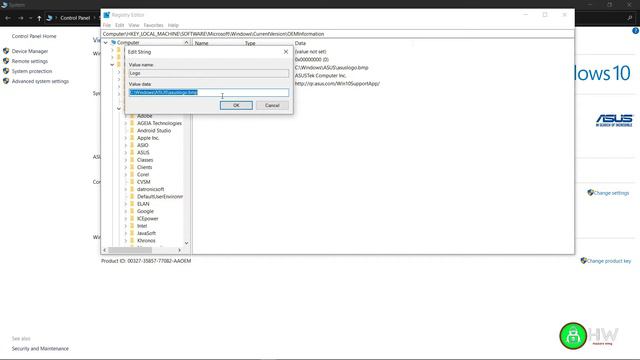This screenshot has width=640, height=360.
Task: Click the Value data input field
Action: click(x=209, y=93)
